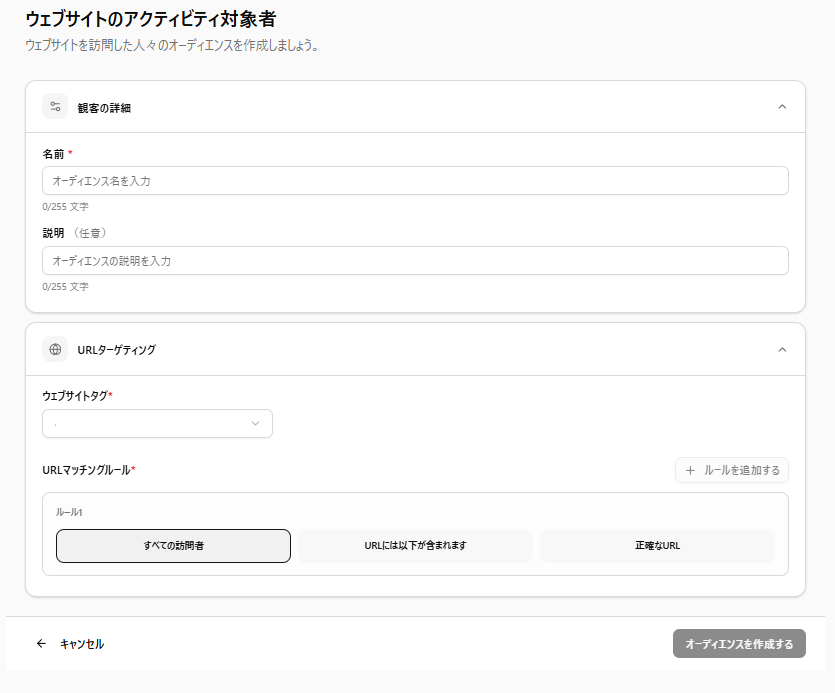835x693 pixels.
Task: Click the 観客の詳細 section header title
Action: pos(104,108)
